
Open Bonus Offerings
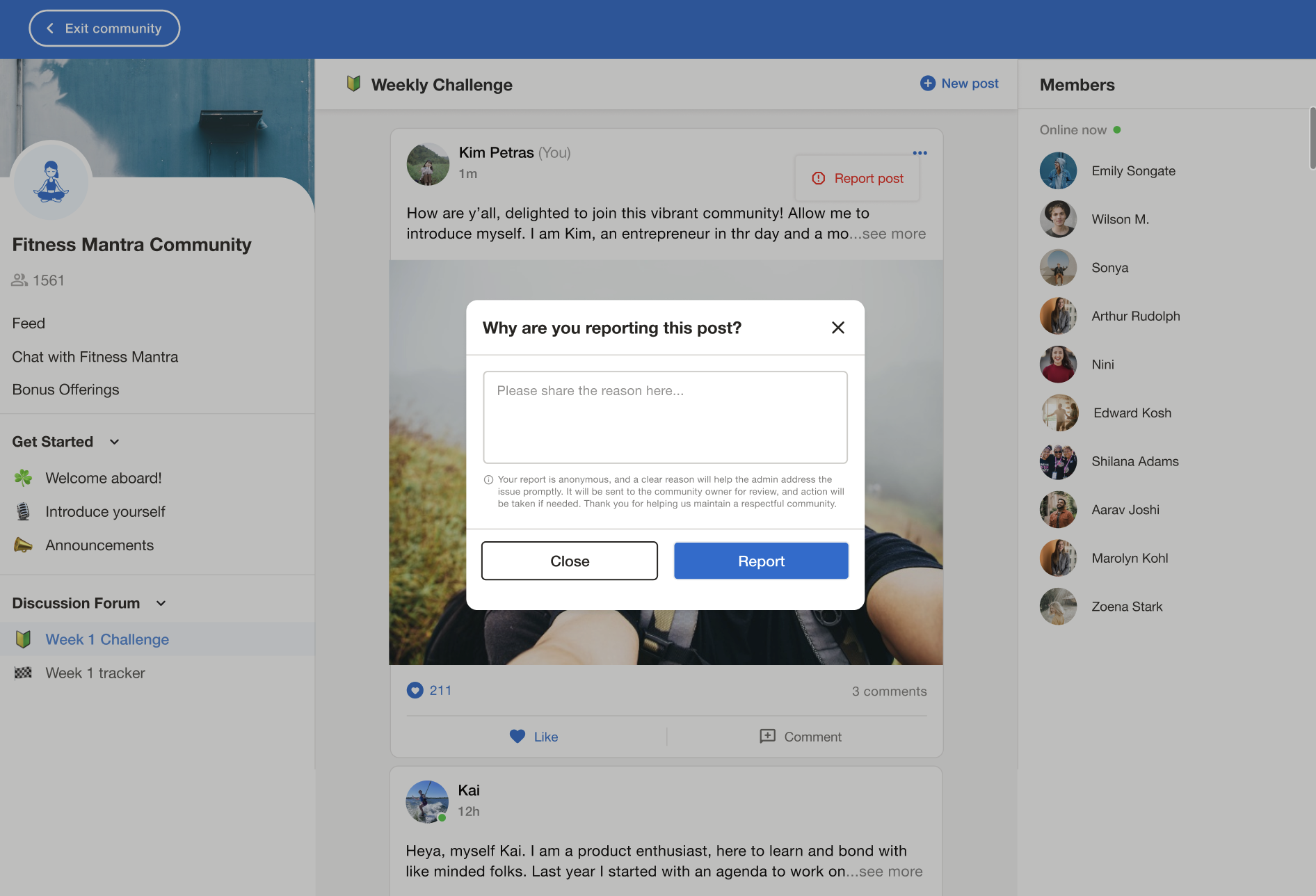click(65, 390)
